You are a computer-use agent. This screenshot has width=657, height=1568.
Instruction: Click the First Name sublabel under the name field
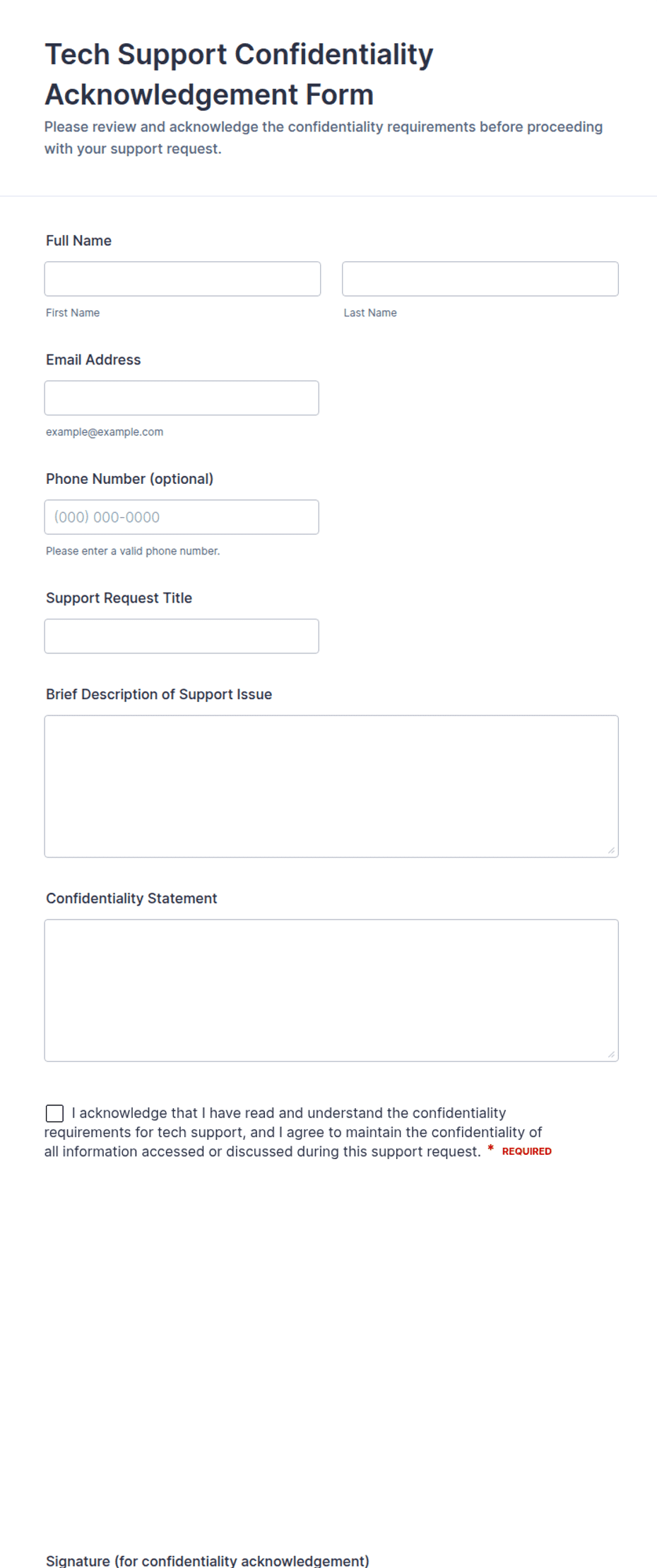pos(73,313)
